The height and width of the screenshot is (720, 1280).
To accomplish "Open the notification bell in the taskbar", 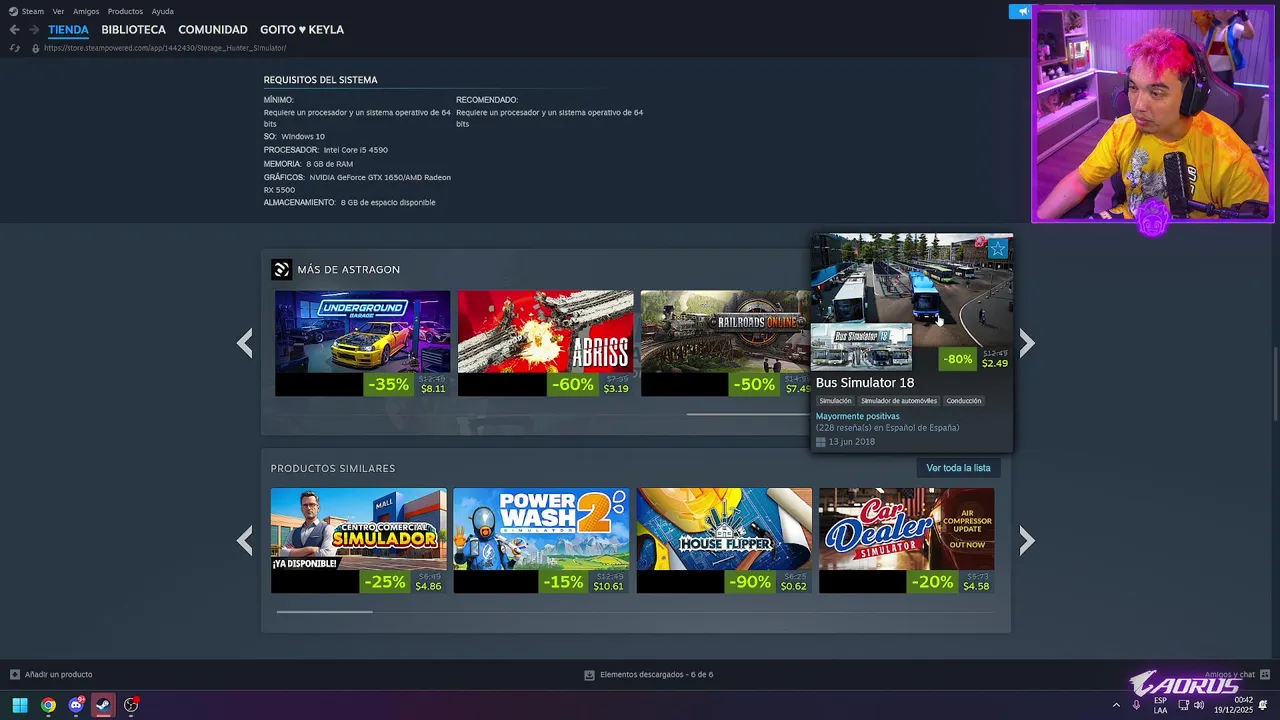I will tap(1263, 705).
